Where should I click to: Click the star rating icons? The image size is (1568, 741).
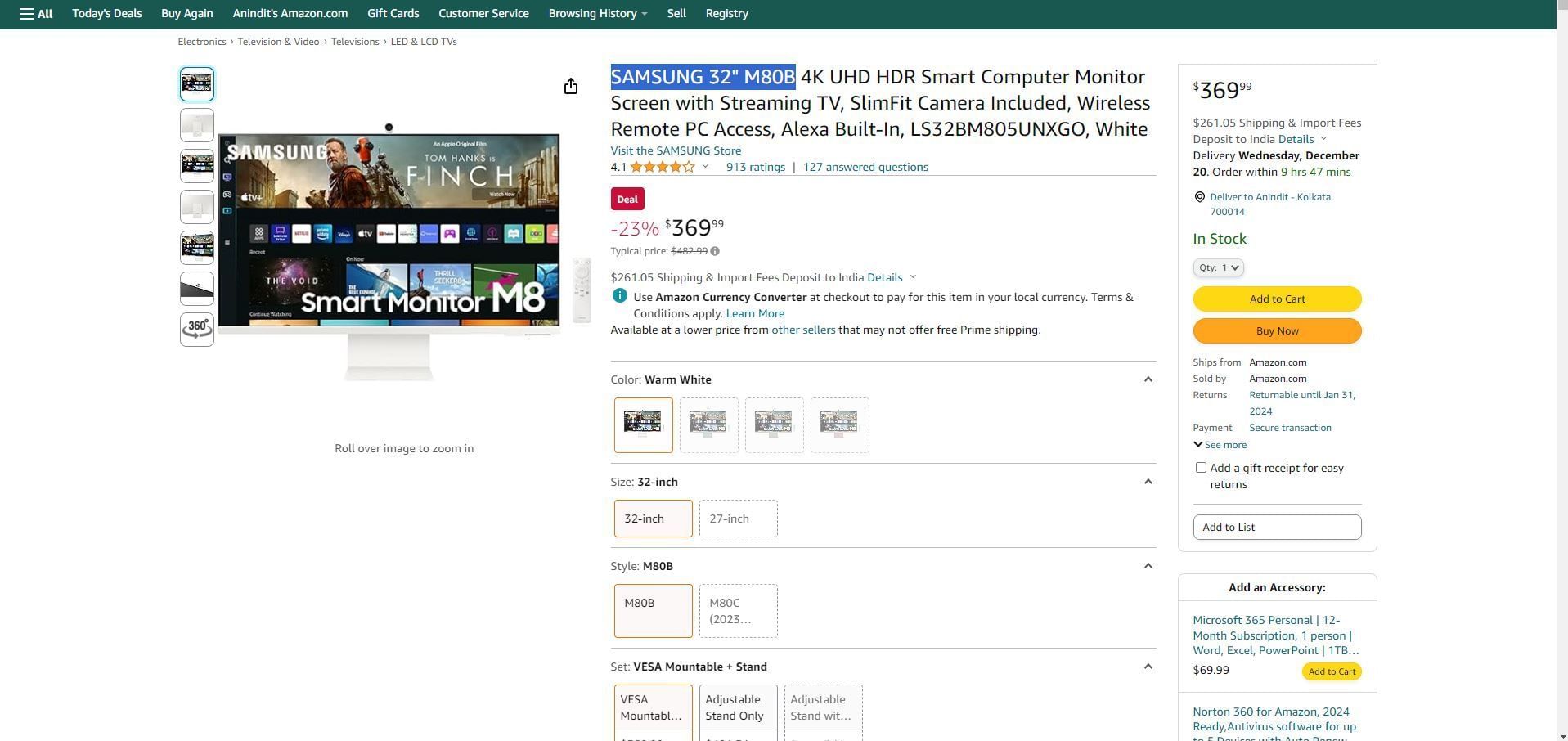click(662, 168)
